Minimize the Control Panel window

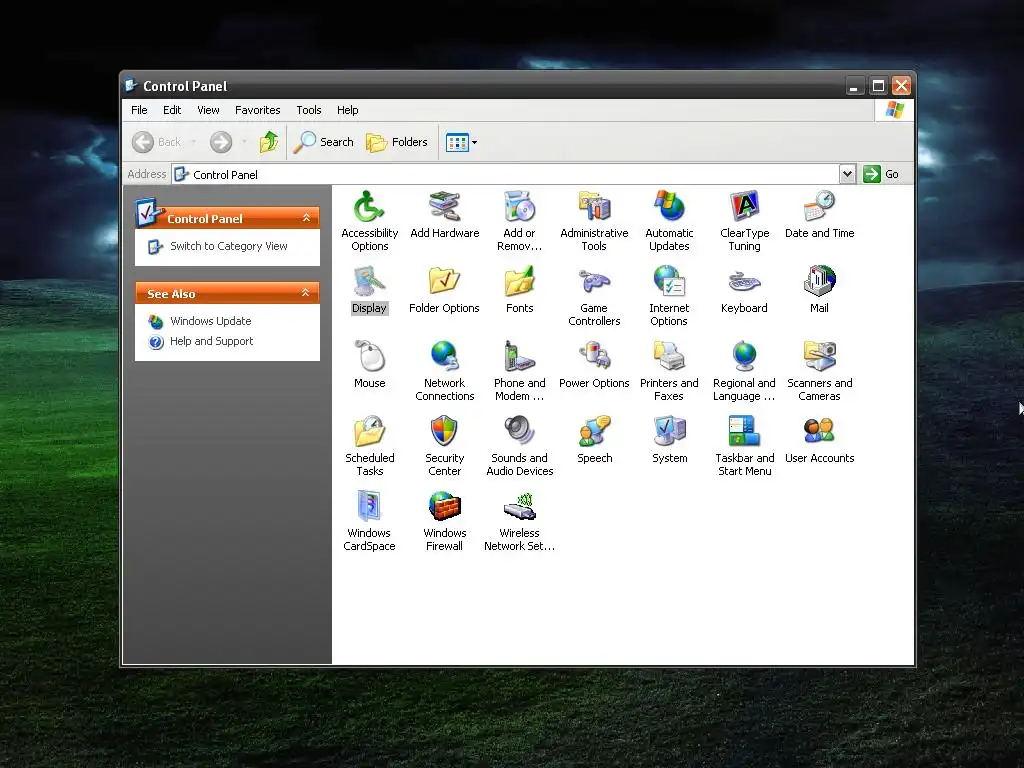(x=853, y=86)
